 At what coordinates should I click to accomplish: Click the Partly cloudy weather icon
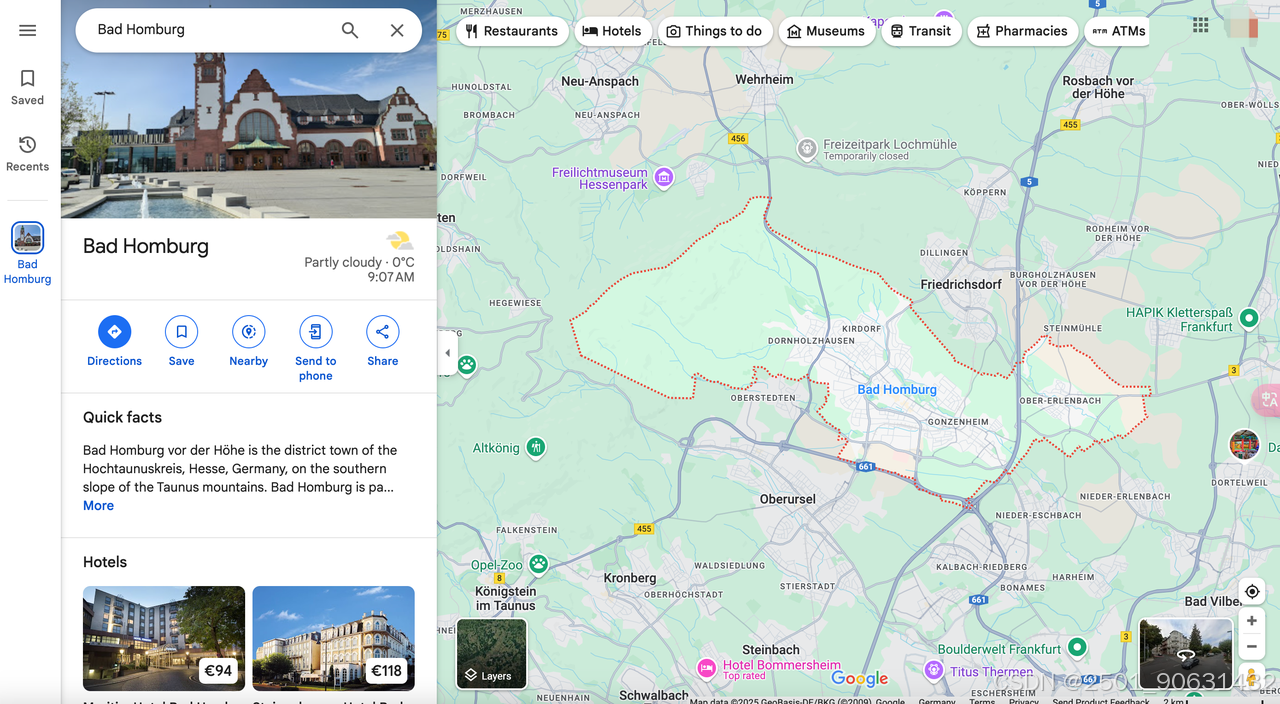point(400,240)
